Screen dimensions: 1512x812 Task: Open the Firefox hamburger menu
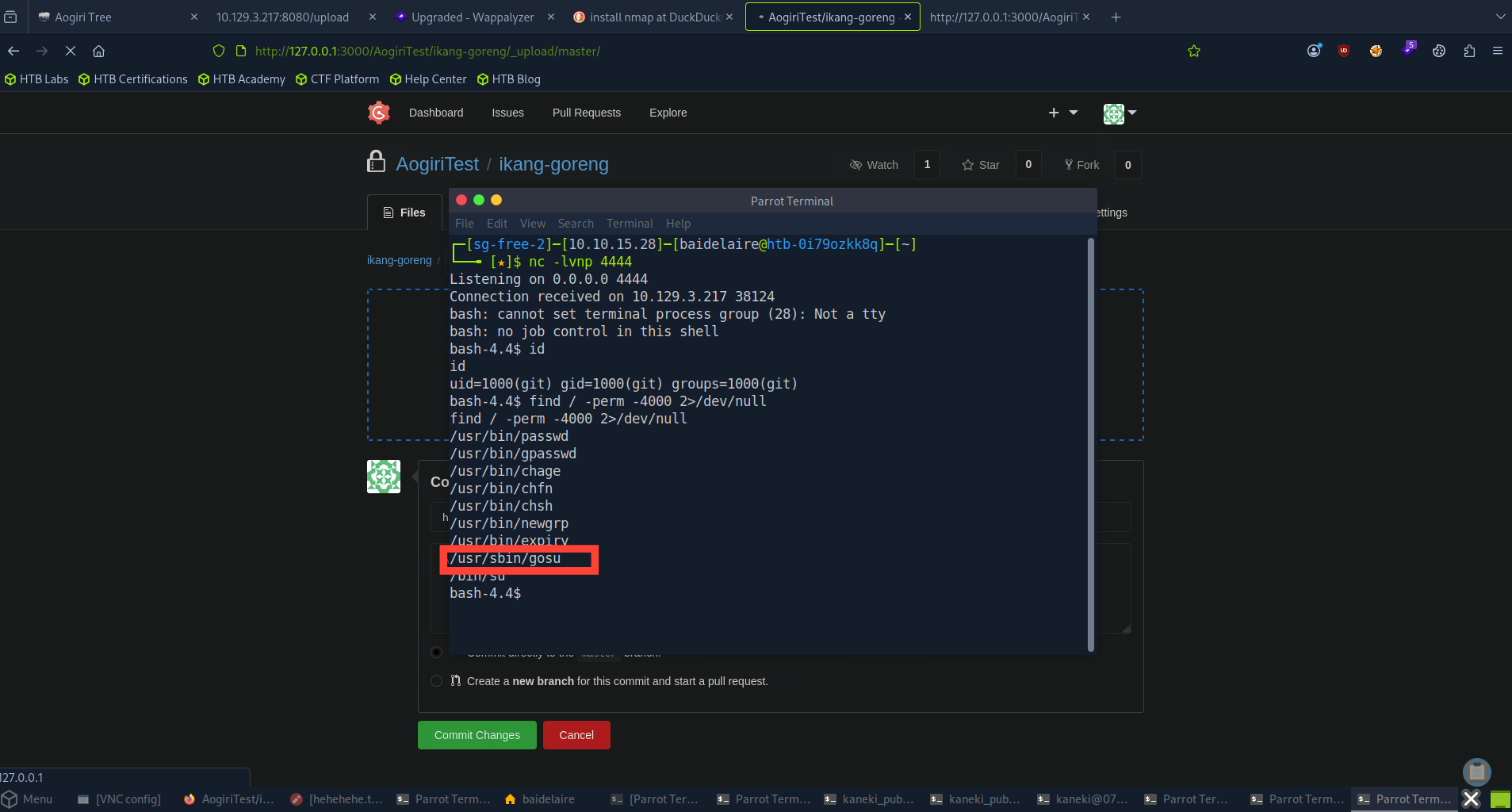(1497, 51)
